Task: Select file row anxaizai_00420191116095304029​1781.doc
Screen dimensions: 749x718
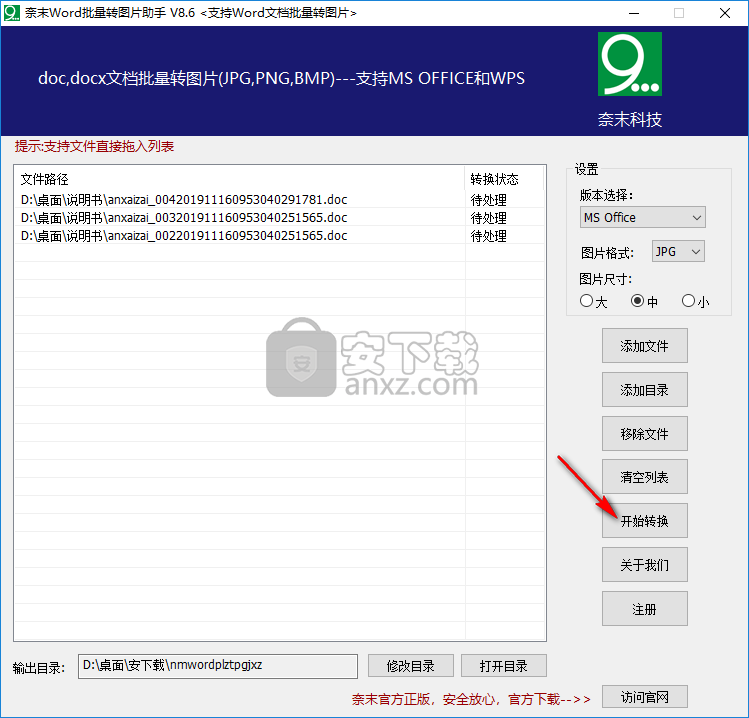Action: tap(279, 199)
